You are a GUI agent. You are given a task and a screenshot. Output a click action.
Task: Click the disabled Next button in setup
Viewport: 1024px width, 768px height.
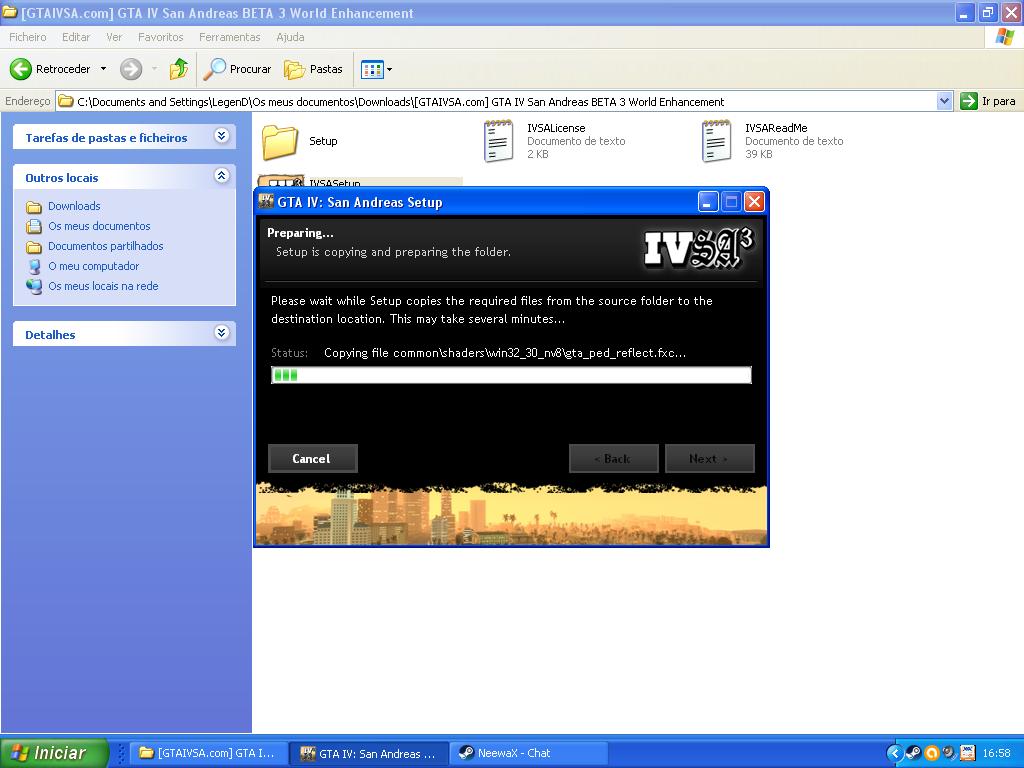tap(709, 458)
